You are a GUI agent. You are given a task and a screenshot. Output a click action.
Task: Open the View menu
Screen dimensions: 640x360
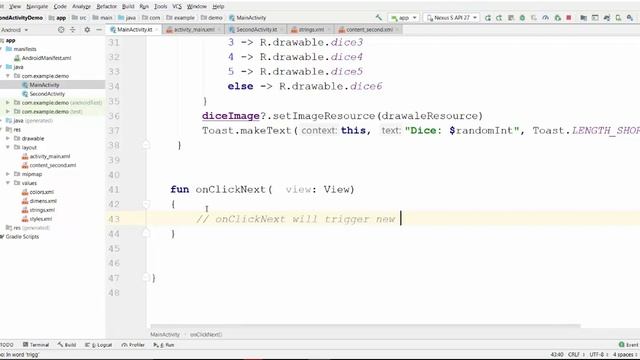tap(15, 7)
